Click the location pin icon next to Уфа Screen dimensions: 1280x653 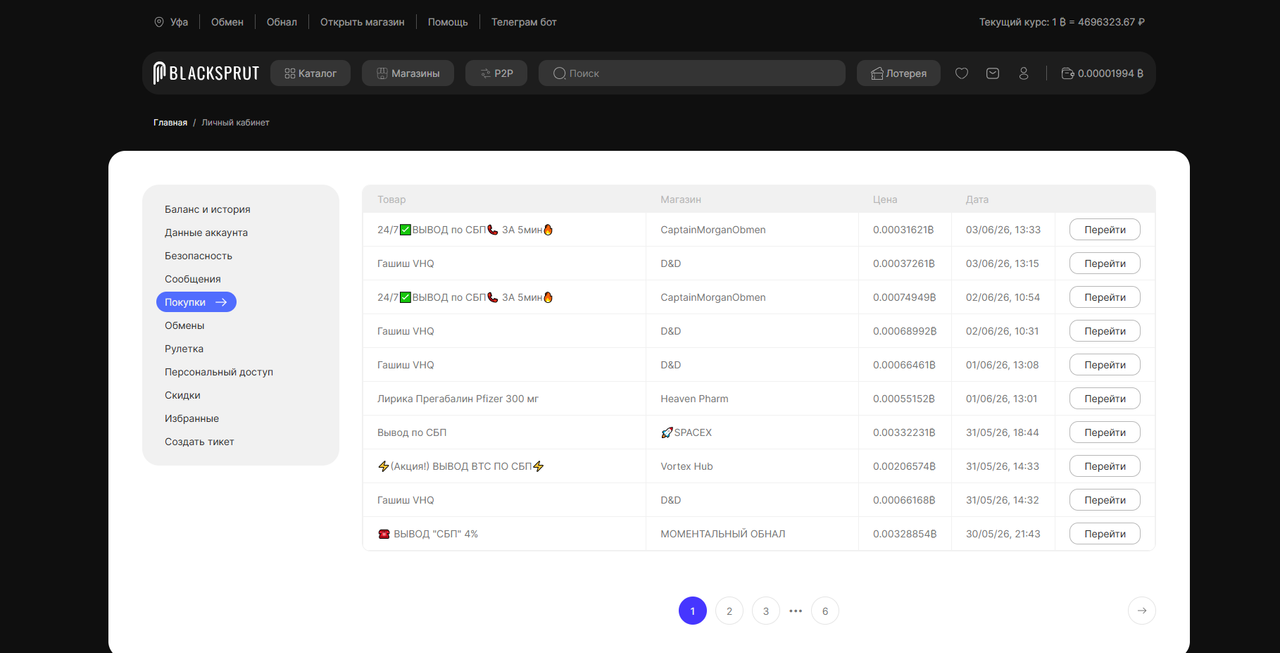[159, 22]
